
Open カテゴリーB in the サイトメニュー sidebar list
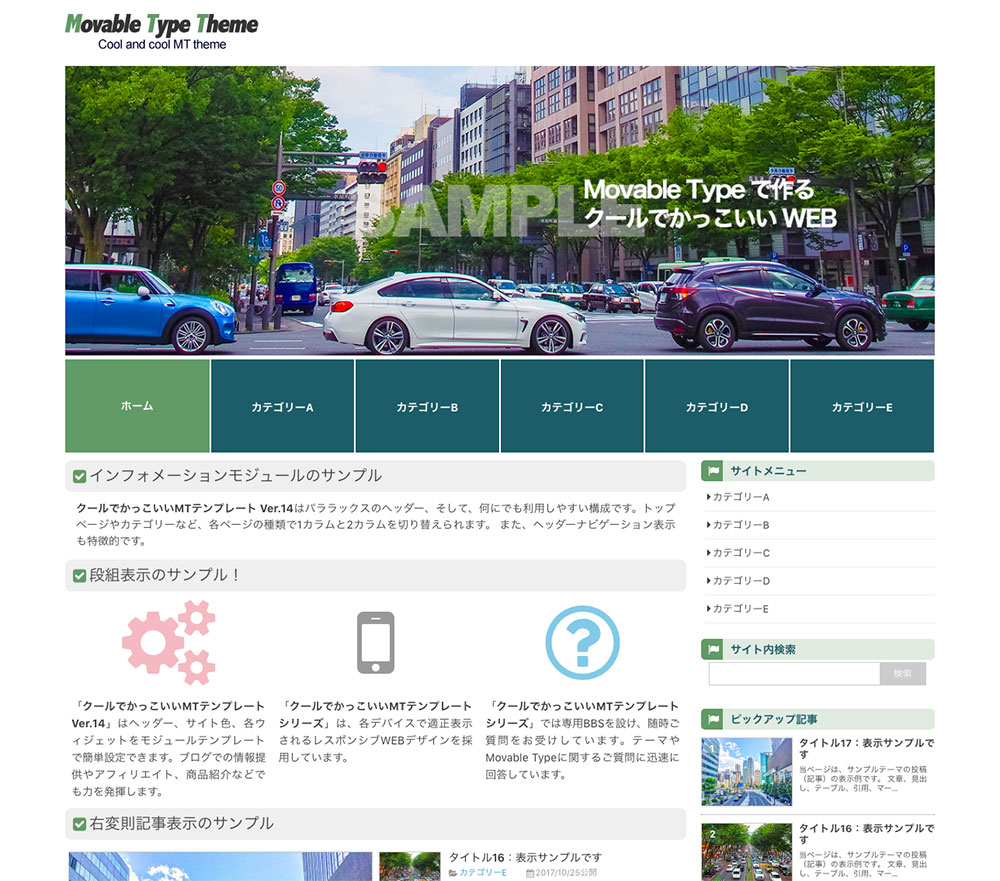(x=741, y=525)
